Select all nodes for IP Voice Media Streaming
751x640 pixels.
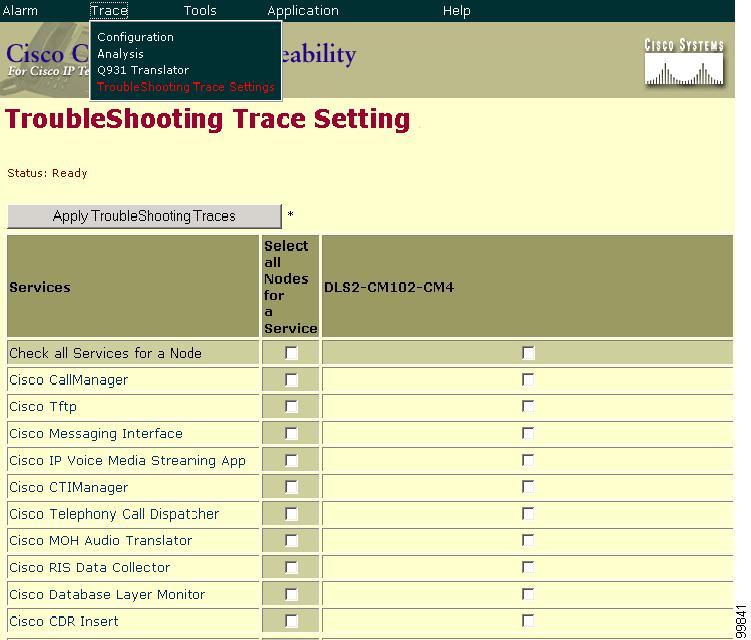291,460
